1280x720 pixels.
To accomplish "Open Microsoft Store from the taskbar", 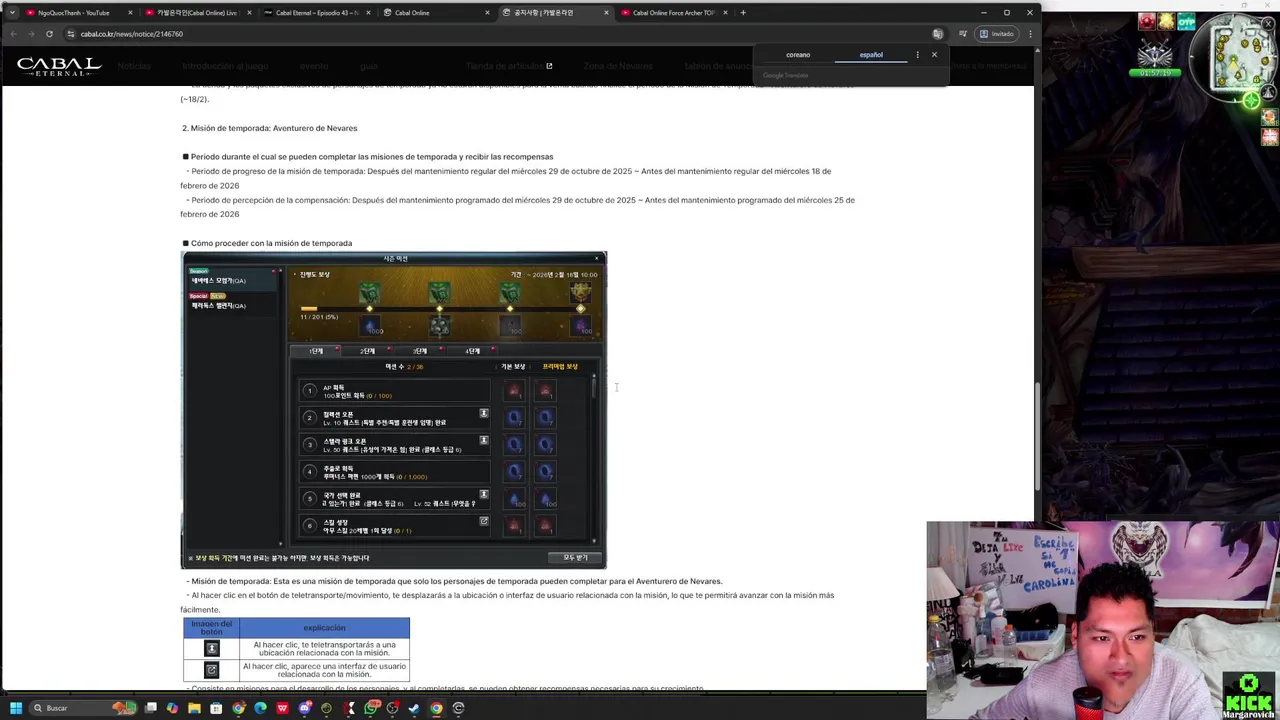I will [x=216, y=708].
